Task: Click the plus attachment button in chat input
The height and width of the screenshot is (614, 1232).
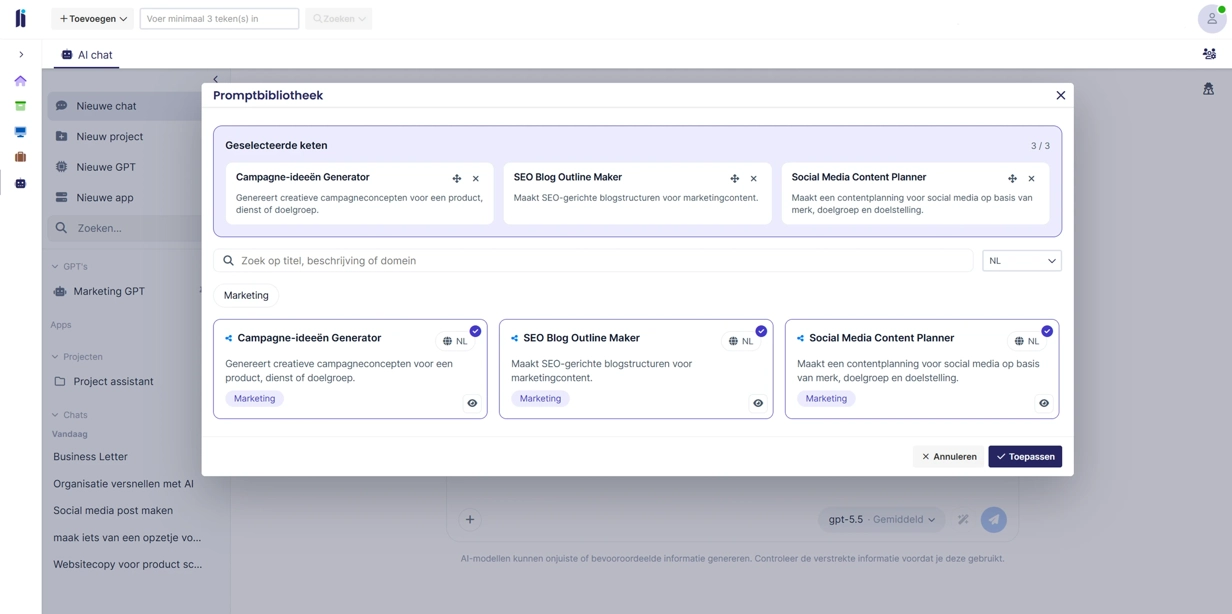Action: [x=470, y=520]
